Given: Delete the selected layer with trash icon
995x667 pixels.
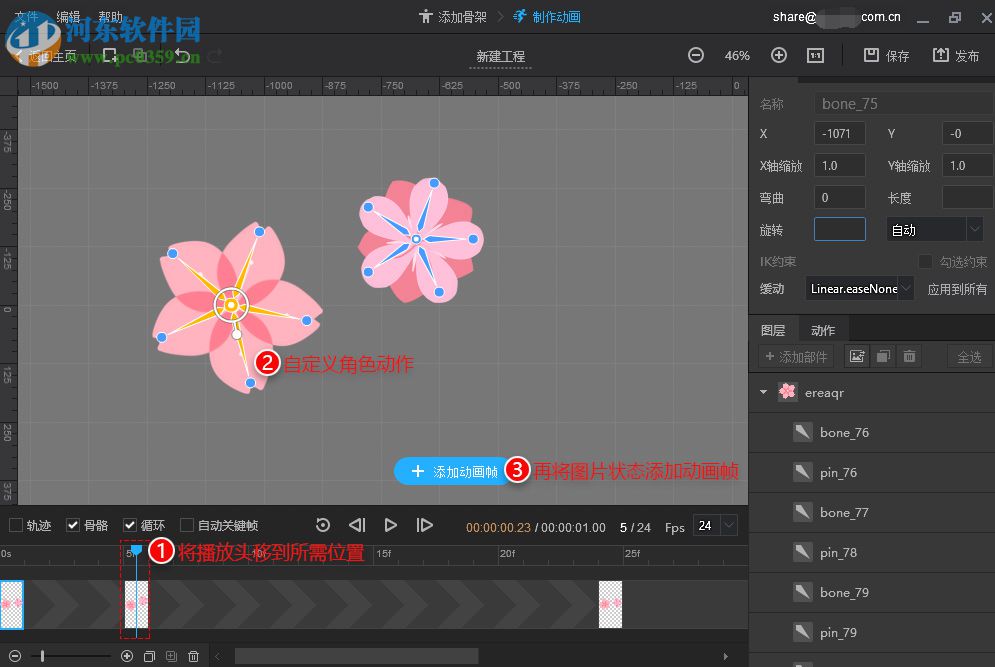Looking at the screenshot, I should click(909, 356).
